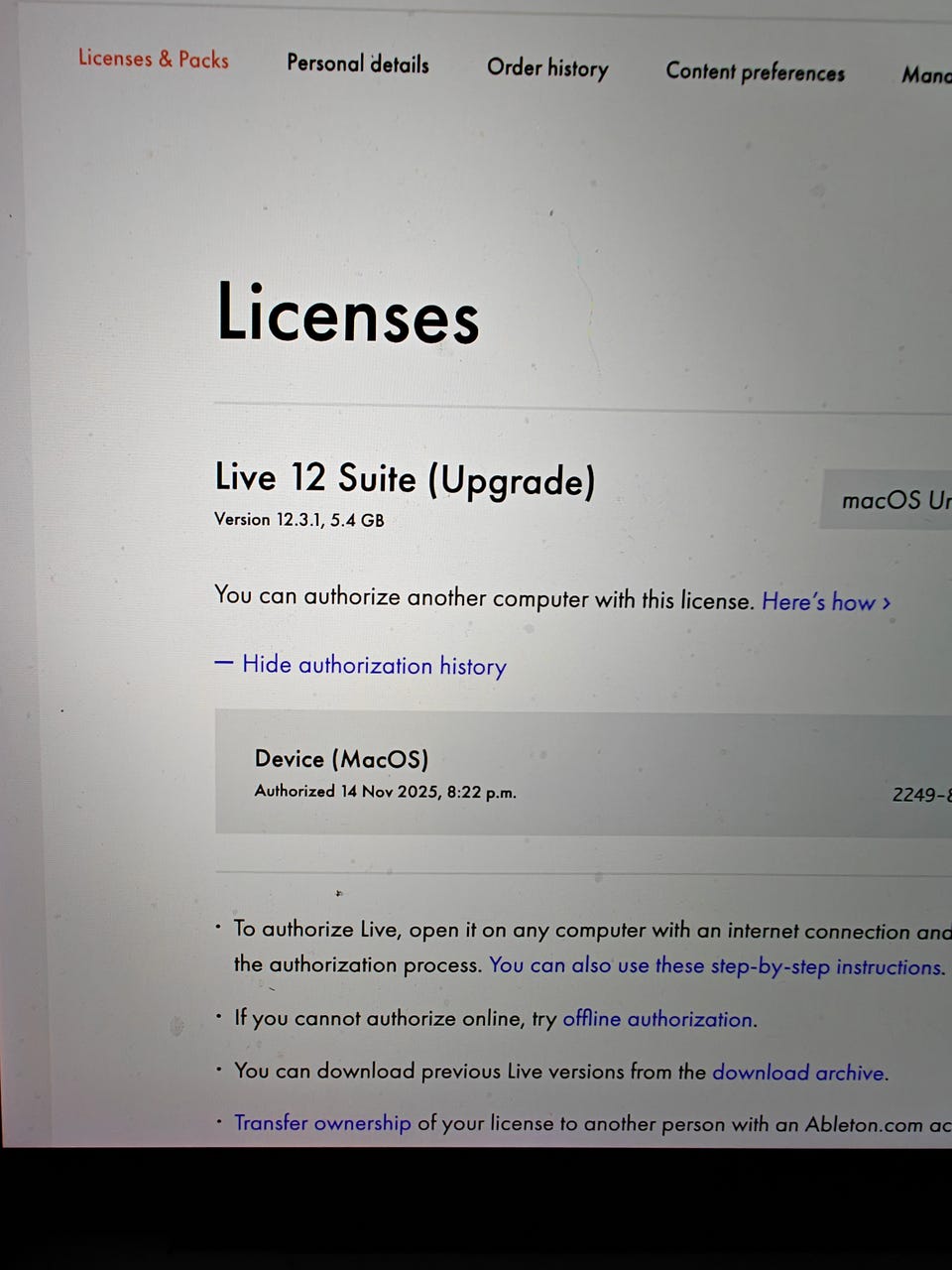Switch to Personal details tab
This screenshot has width=952, height=1270.
point(358,63)
